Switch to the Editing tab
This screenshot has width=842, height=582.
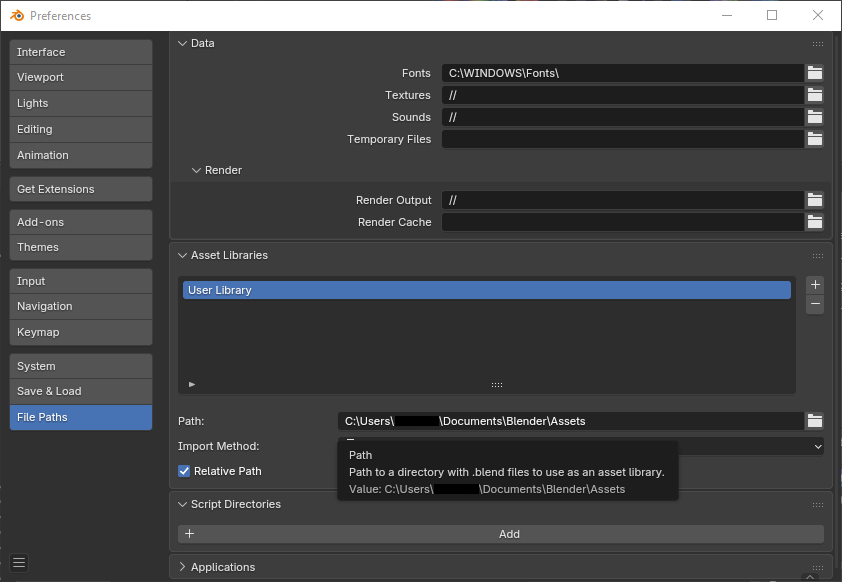tap(81, 129)
